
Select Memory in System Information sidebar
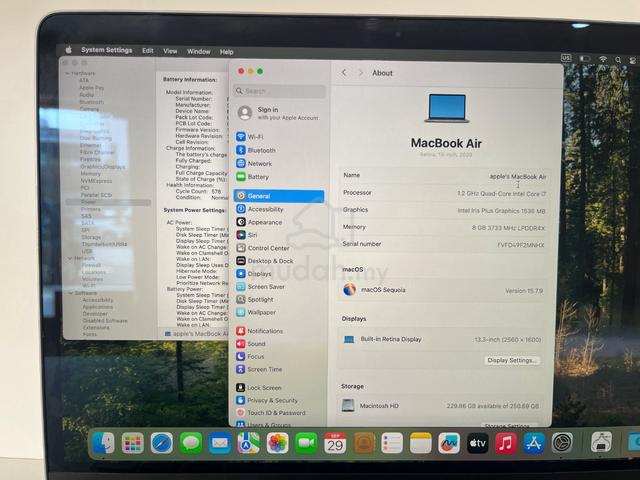[x=91, y=173]
